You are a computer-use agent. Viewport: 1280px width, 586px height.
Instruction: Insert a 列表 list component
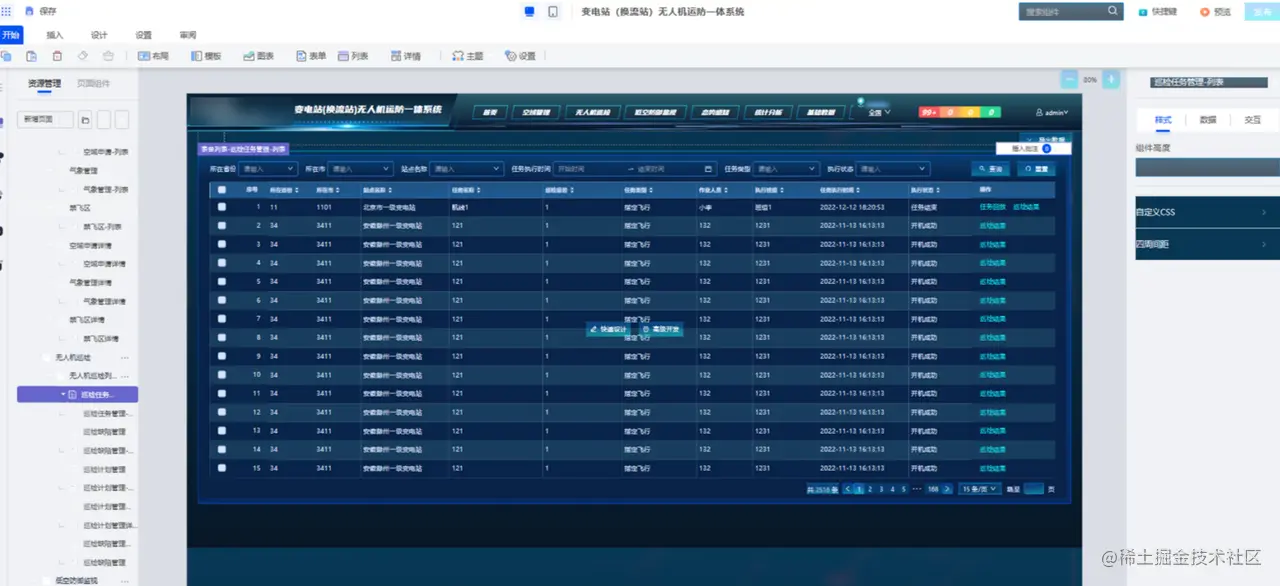click(354, 56)
